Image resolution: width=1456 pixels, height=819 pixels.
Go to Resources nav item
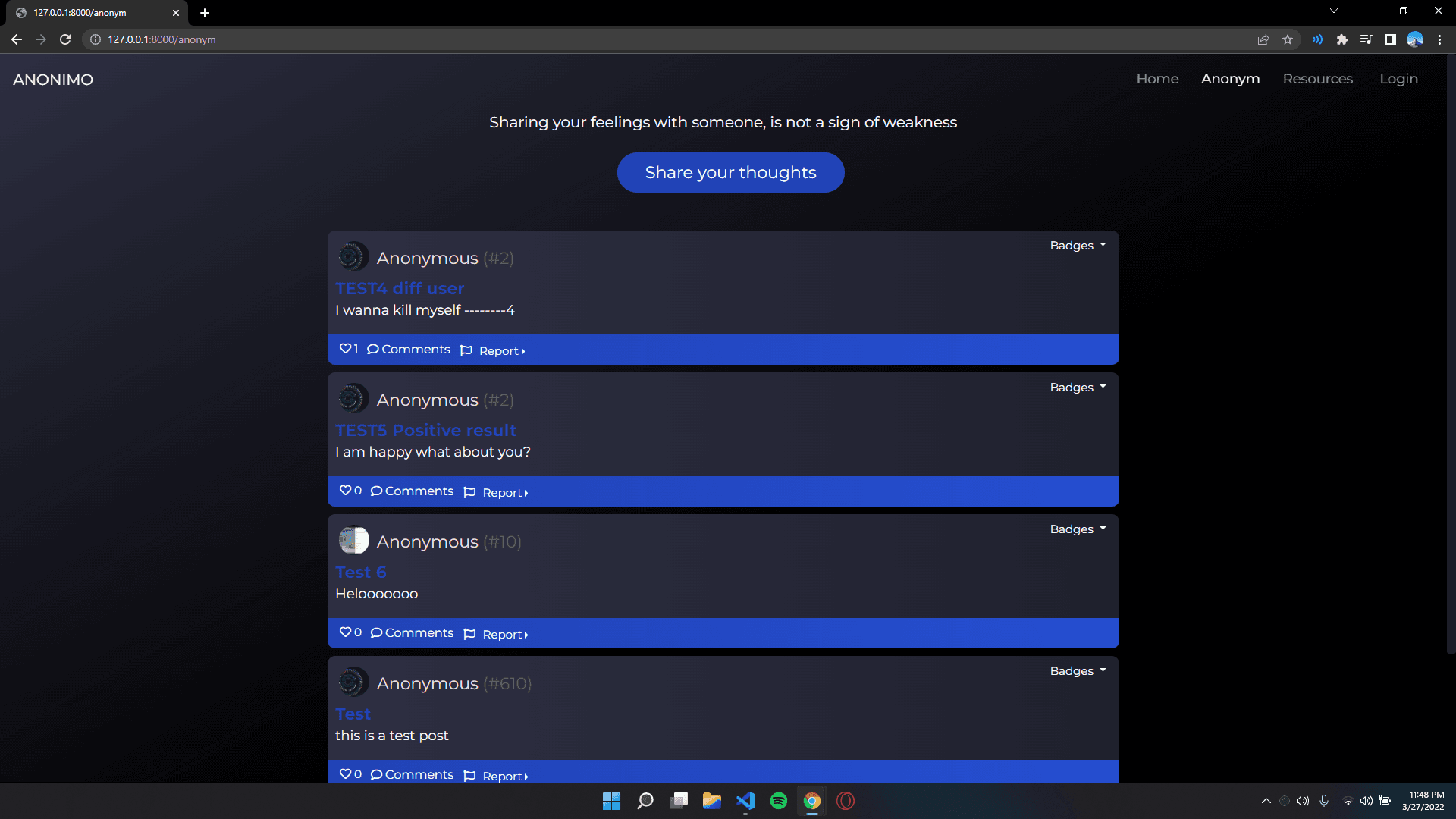pos(1317,79)
